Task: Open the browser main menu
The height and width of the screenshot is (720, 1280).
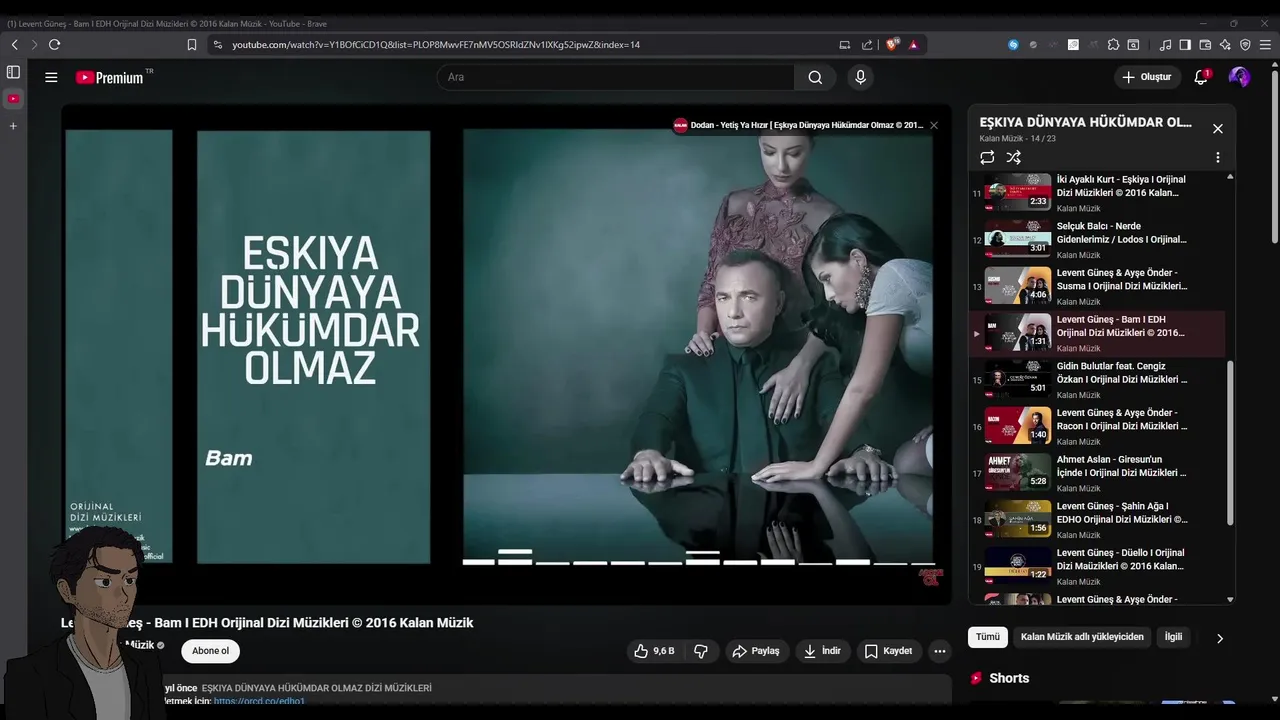Action: [1266, 44]
